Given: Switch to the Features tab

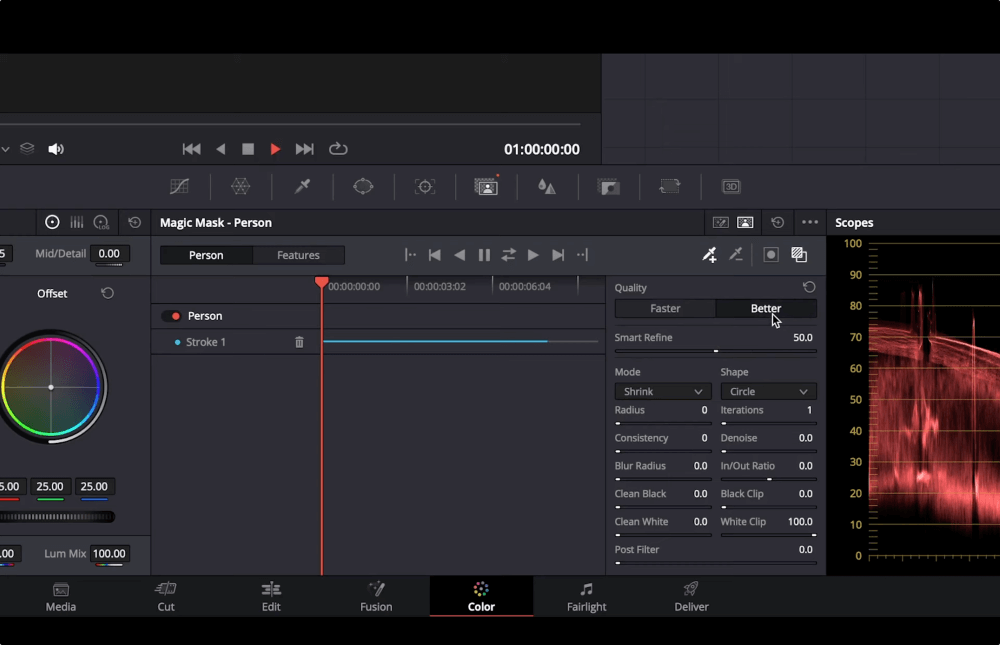Looking at the screenshot, I should (x=298, y=255).
